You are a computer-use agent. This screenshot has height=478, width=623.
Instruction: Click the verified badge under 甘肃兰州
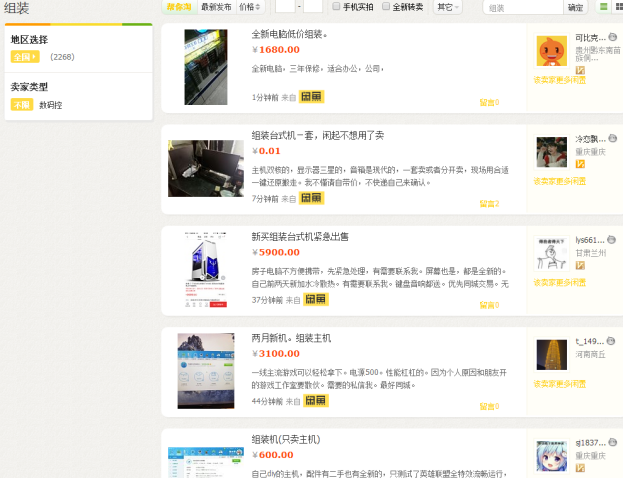(x=580, y=265)
